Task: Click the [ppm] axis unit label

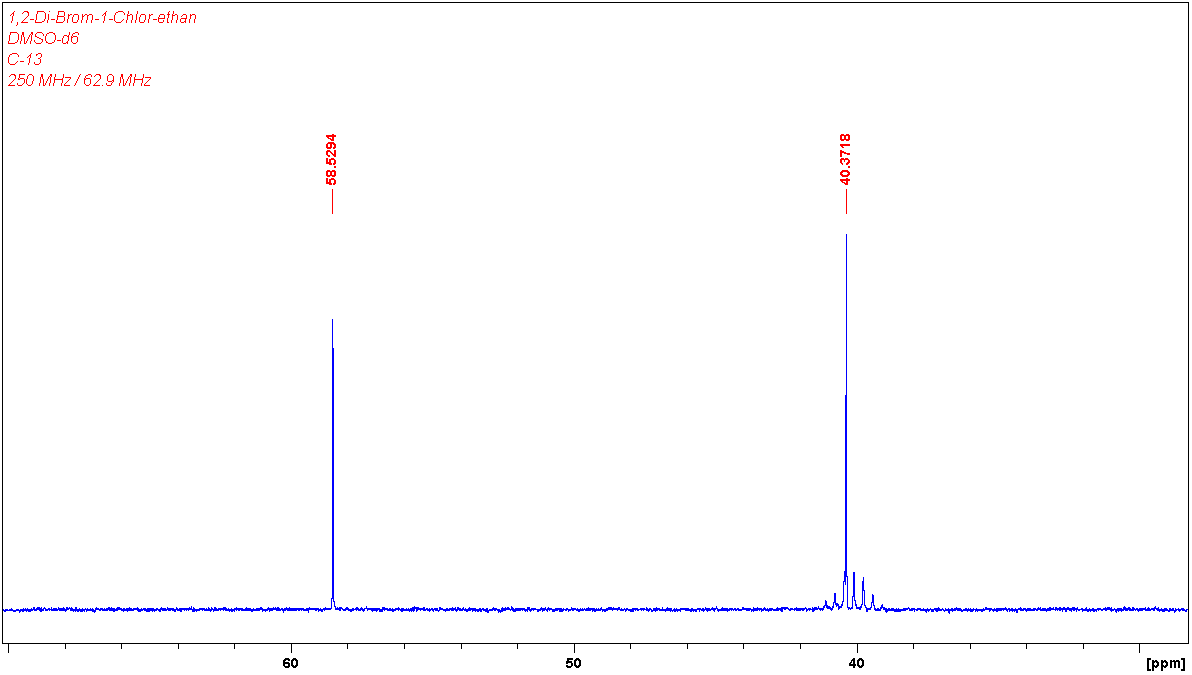Action: click(x=1165, y=663)
